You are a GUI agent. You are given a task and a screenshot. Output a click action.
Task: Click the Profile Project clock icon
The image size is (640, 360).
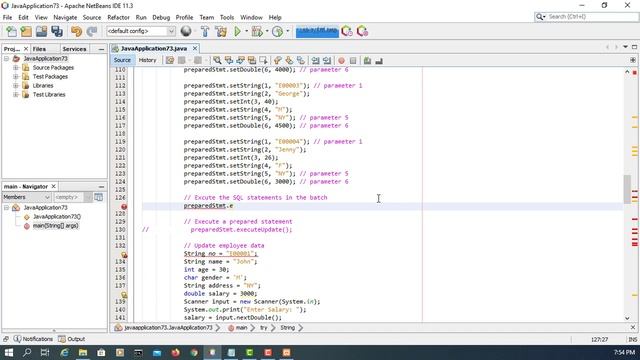pyautogui.click(x=278, y=31)
